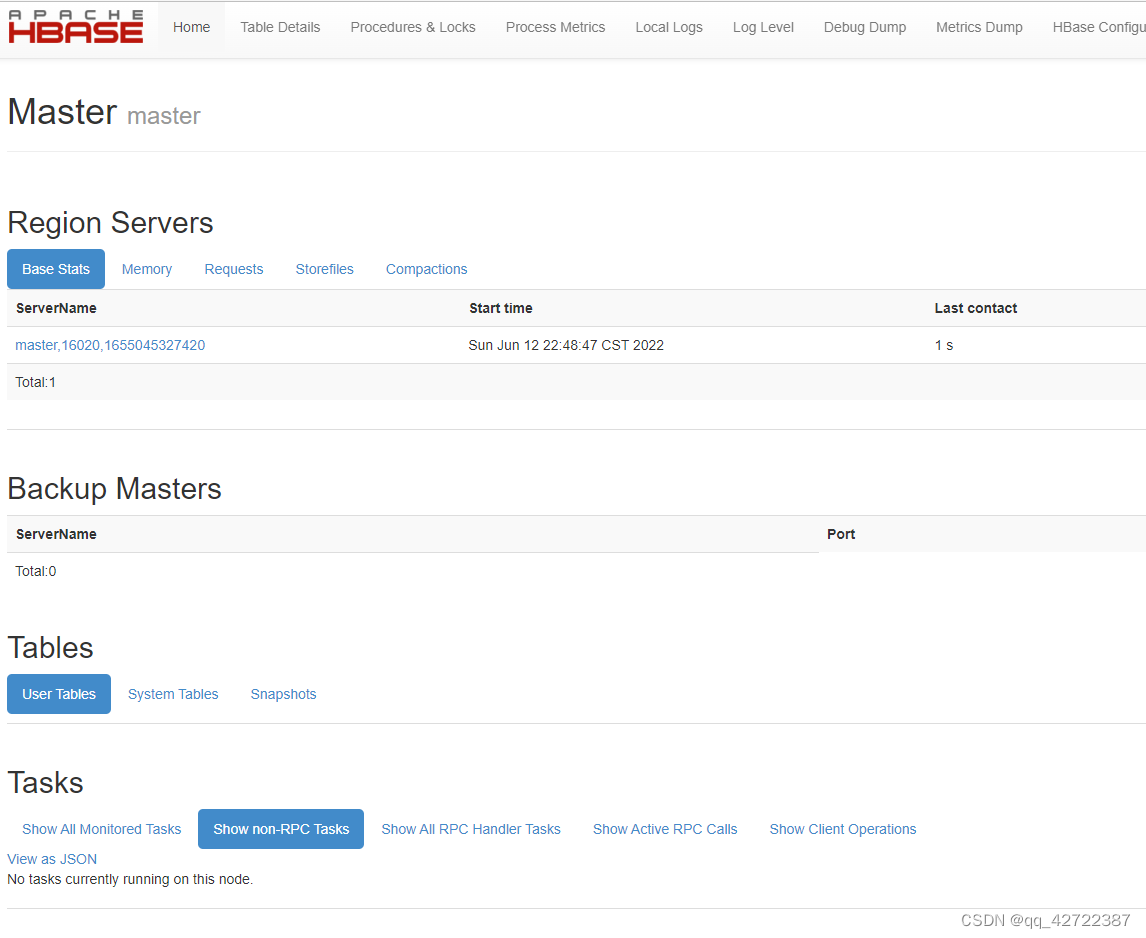Show All RPC Handler Tasks

click(471, 828)
